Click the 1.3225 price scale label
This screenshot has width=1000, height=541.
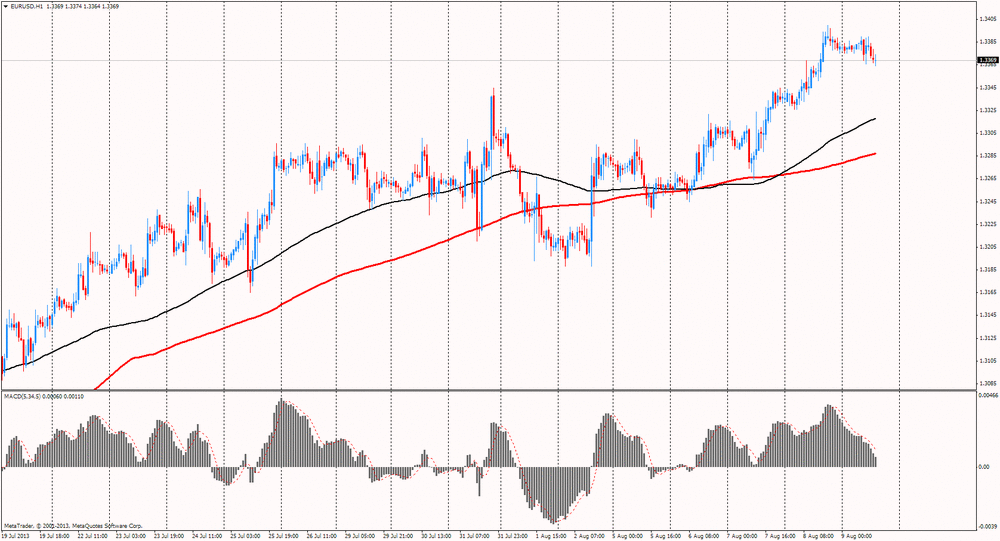[987, 224]
